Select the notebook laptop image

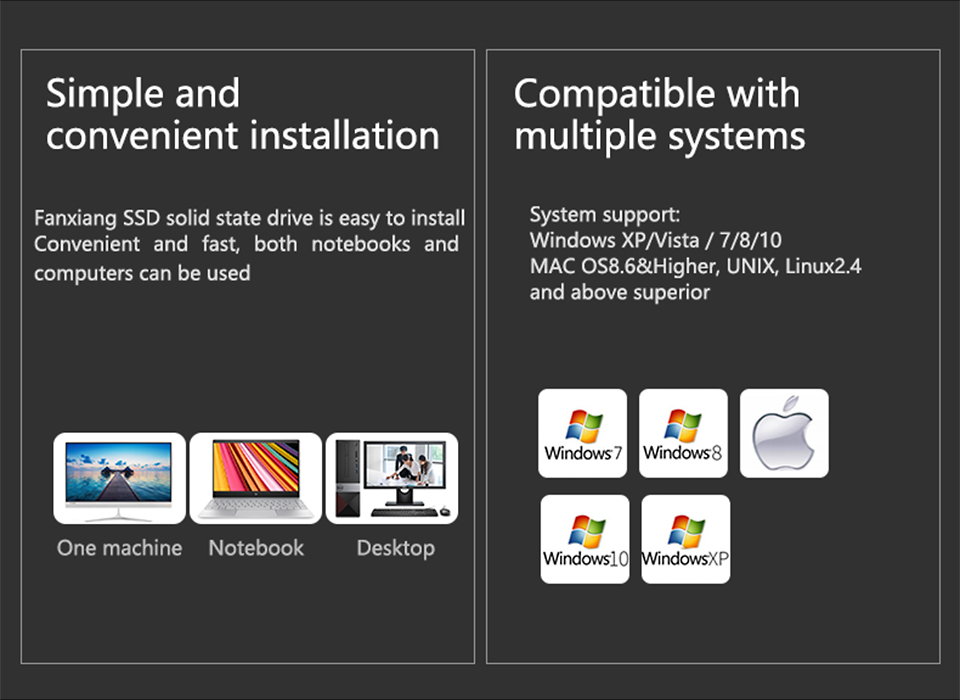(x=255, y=478)
